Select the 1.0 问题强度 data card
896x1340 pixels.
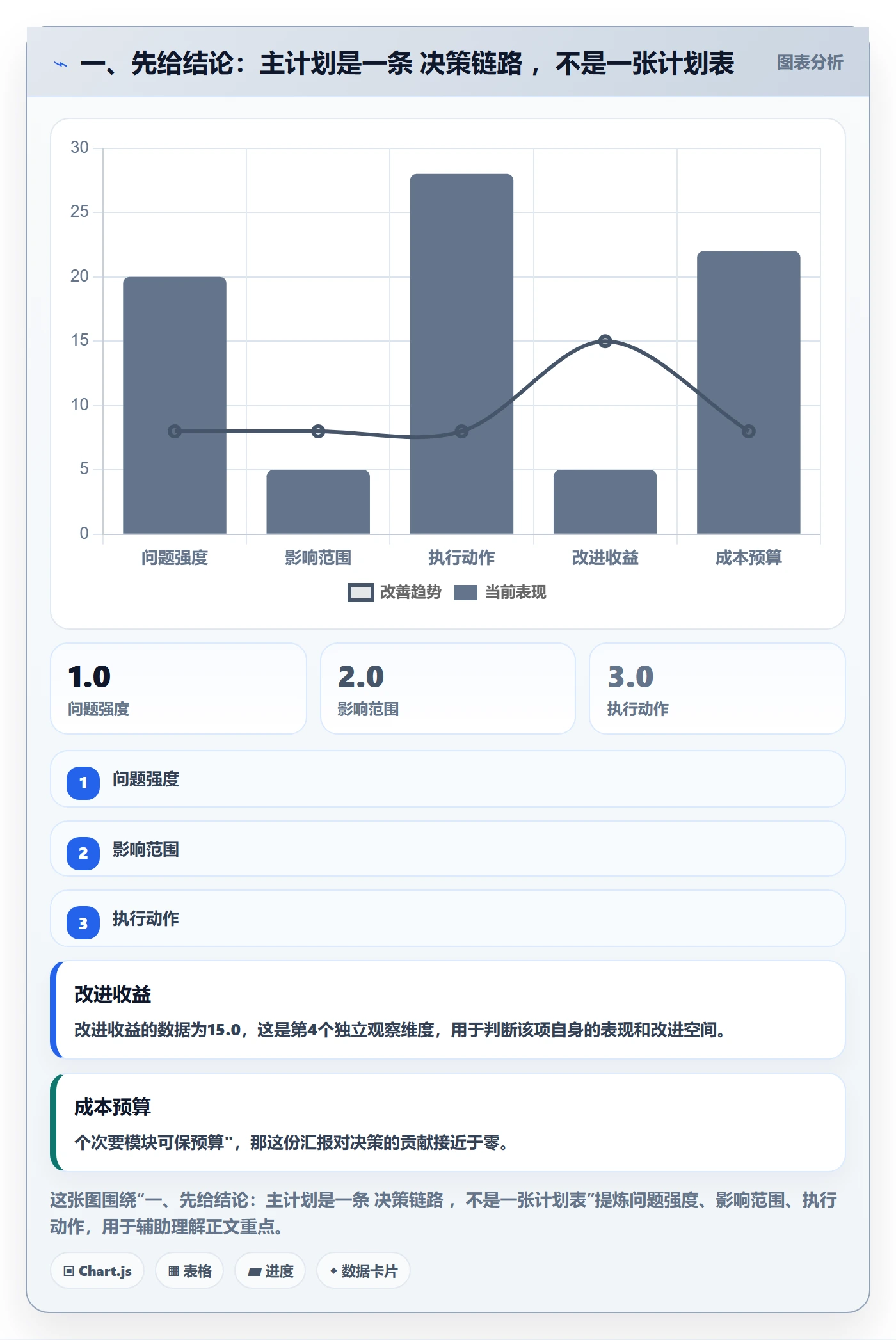(179, 689)
